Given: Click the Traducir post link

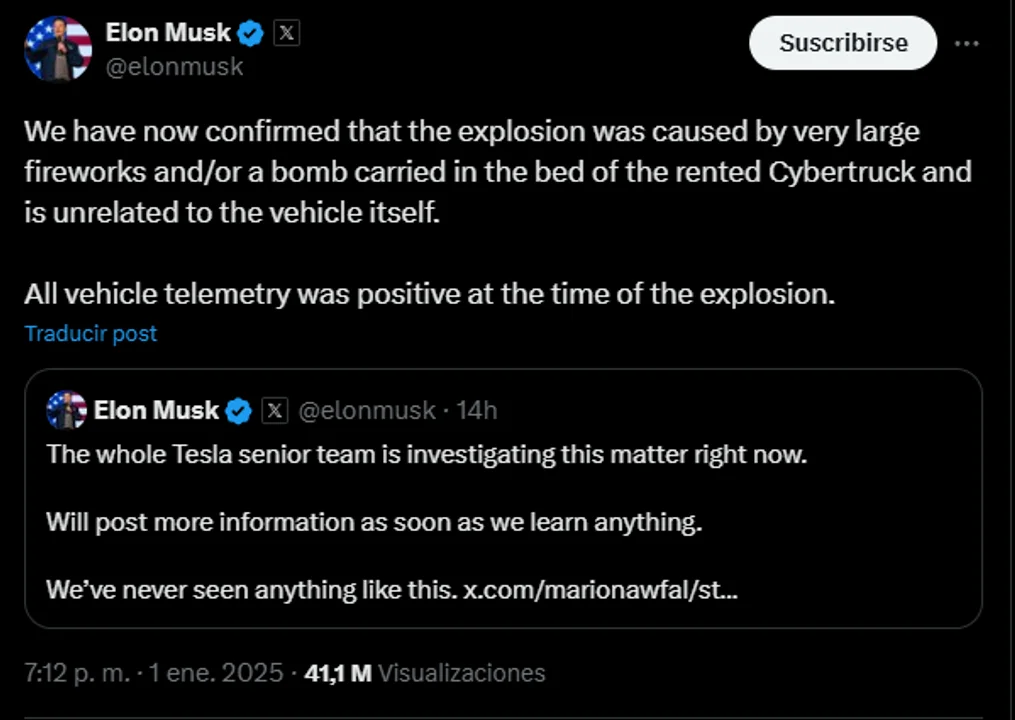Looking at the screenshot, I should coord(91,333).
